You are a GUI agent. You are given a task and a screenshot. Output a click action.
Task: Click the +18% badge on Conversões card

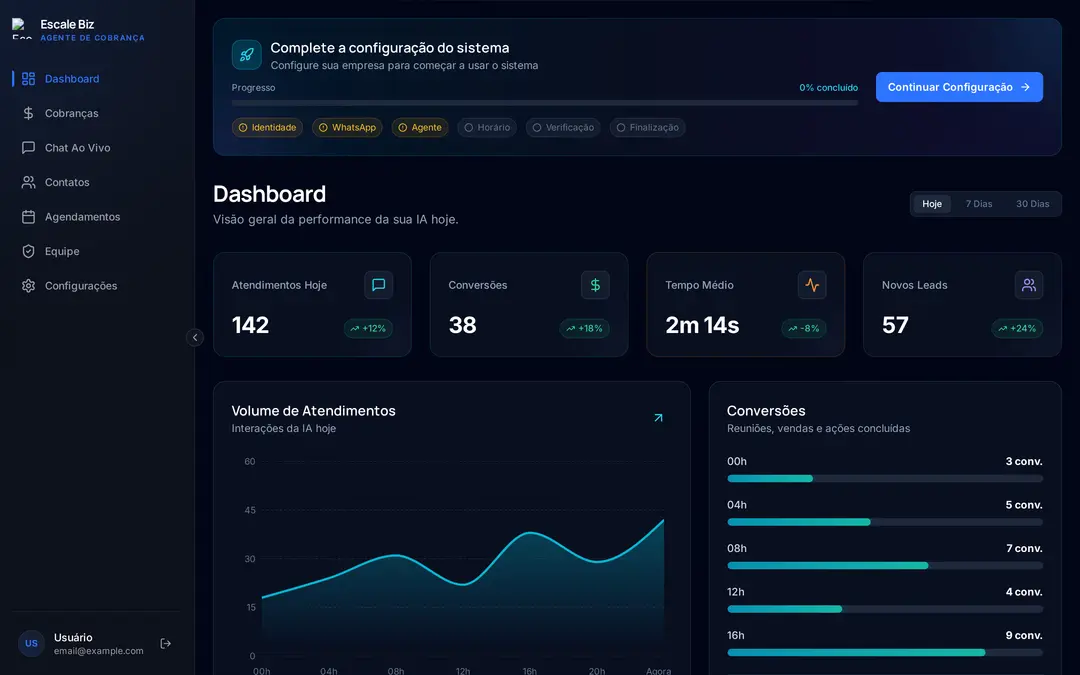(584, 329)
